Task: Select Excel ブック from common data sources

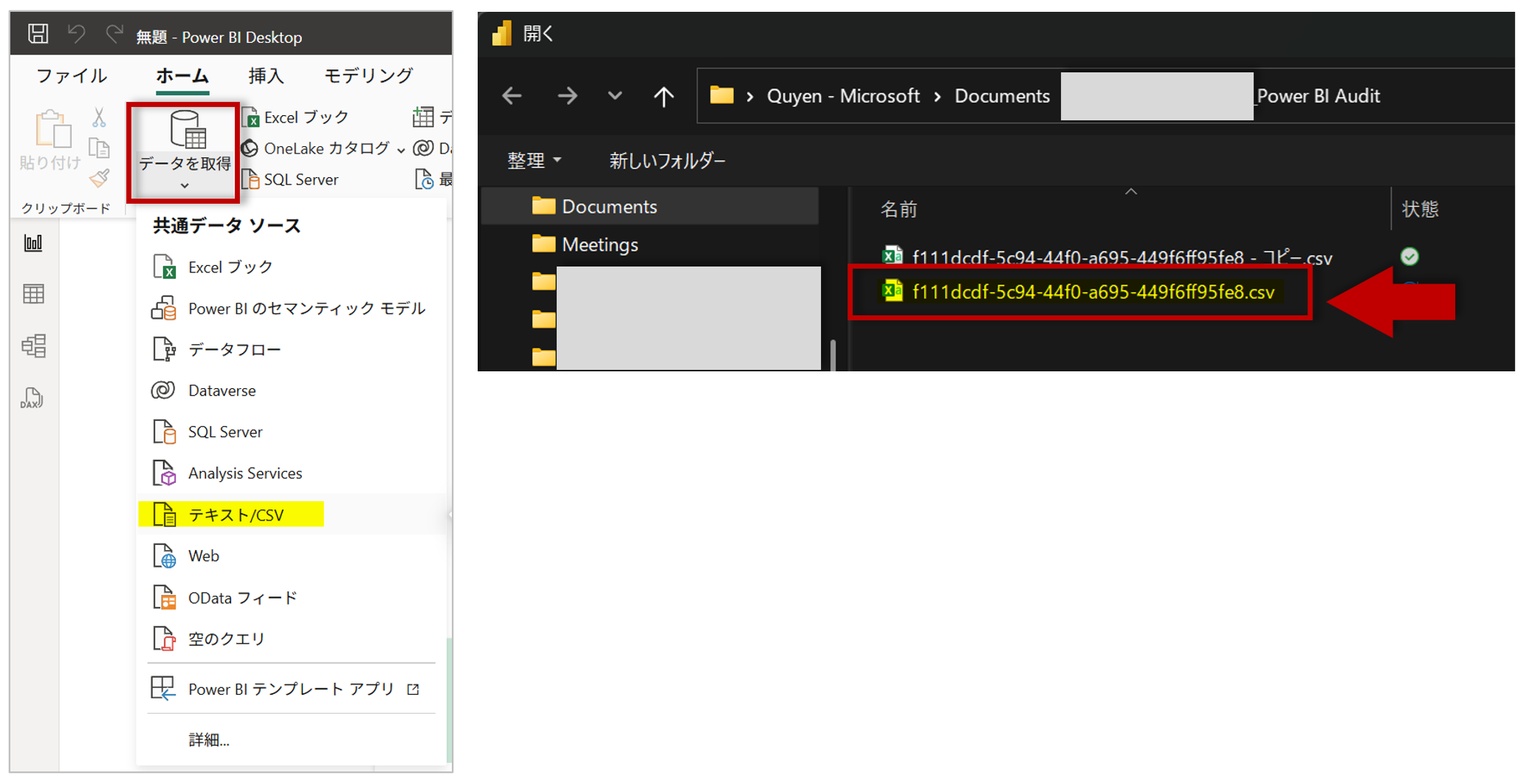Action: (x=292, y=267)
